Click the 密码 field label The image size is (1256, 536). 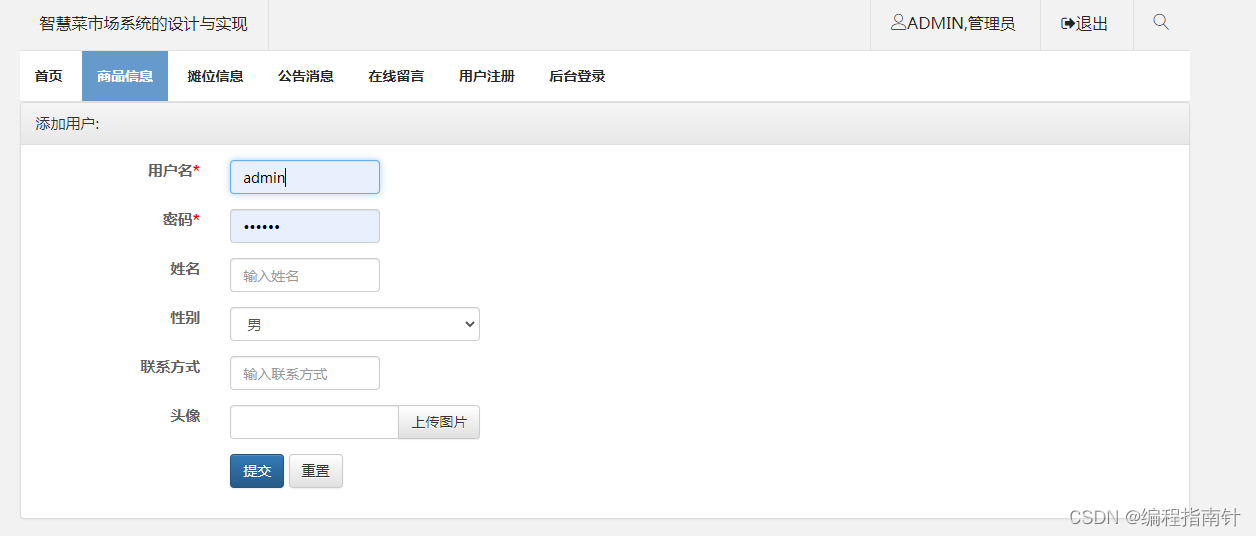[x=181, y=220]
